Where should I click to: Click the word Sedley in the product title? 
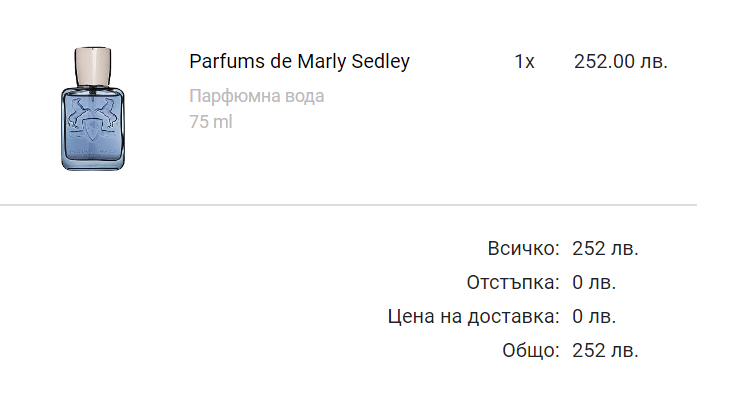point(379,62)
